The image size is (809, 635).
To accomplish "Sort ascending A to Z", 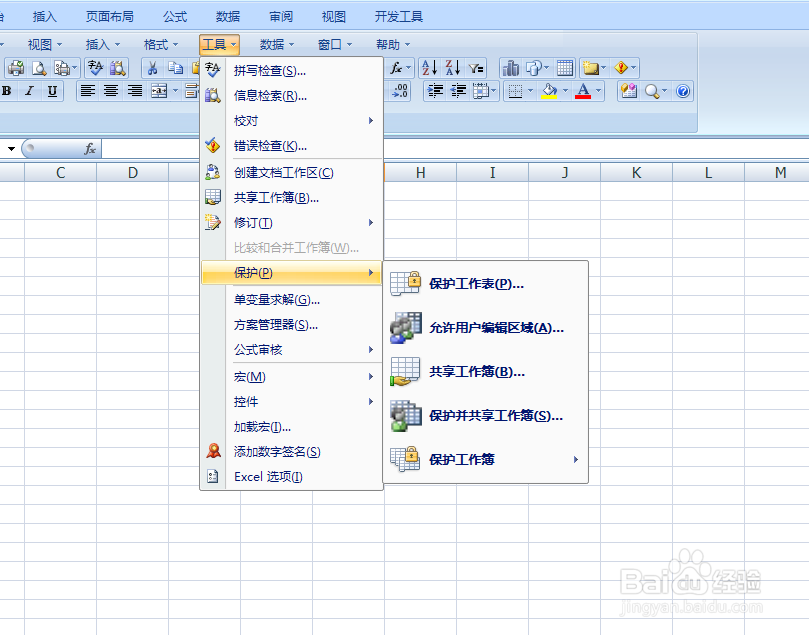I will [429, 68].
